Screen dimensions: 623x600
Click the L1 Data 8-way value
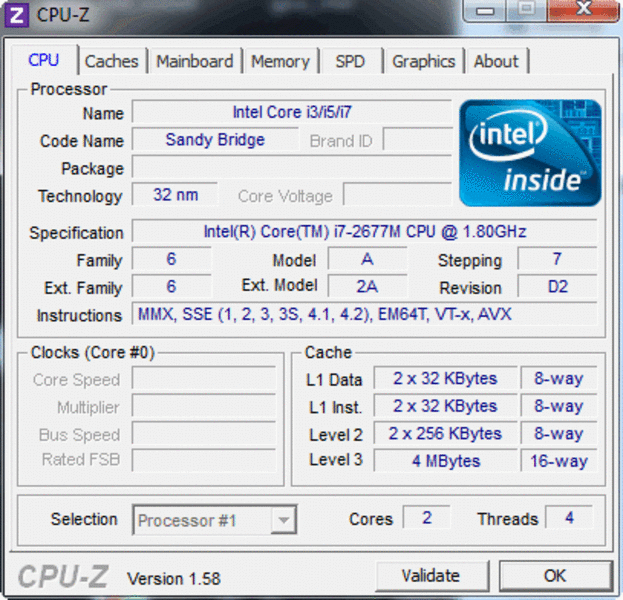pos(559,378)
